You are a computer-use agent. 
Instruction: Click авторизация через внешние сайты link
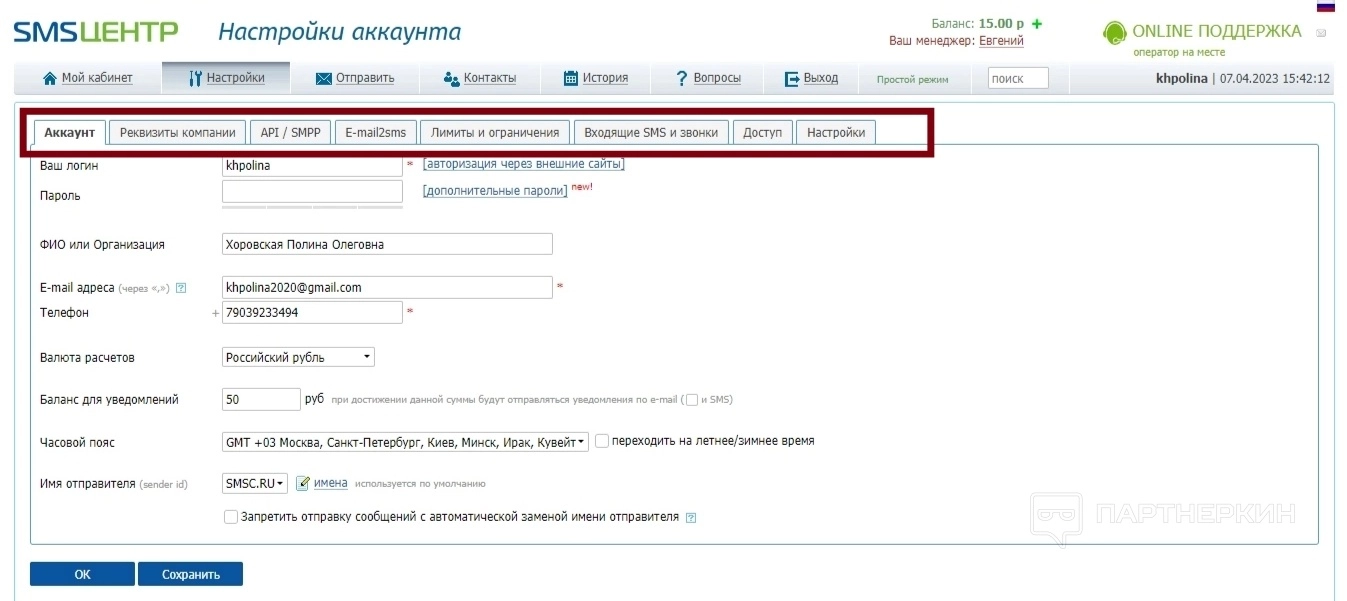tap(524, 164)
